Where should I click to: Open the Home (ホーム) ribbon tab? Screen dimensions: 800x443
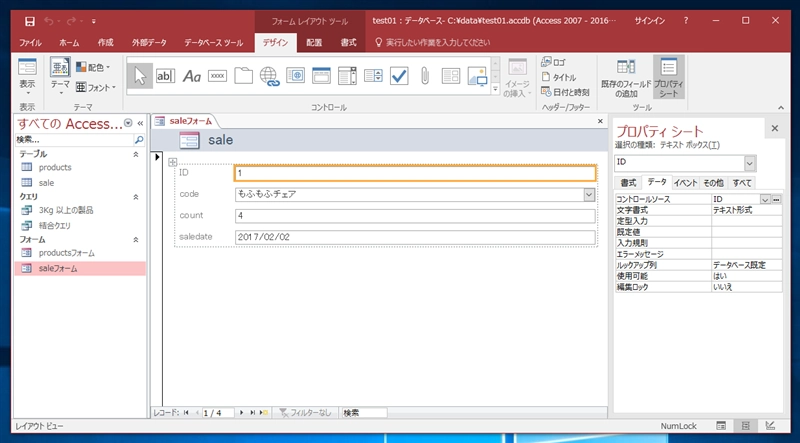(x=69, y=43)
